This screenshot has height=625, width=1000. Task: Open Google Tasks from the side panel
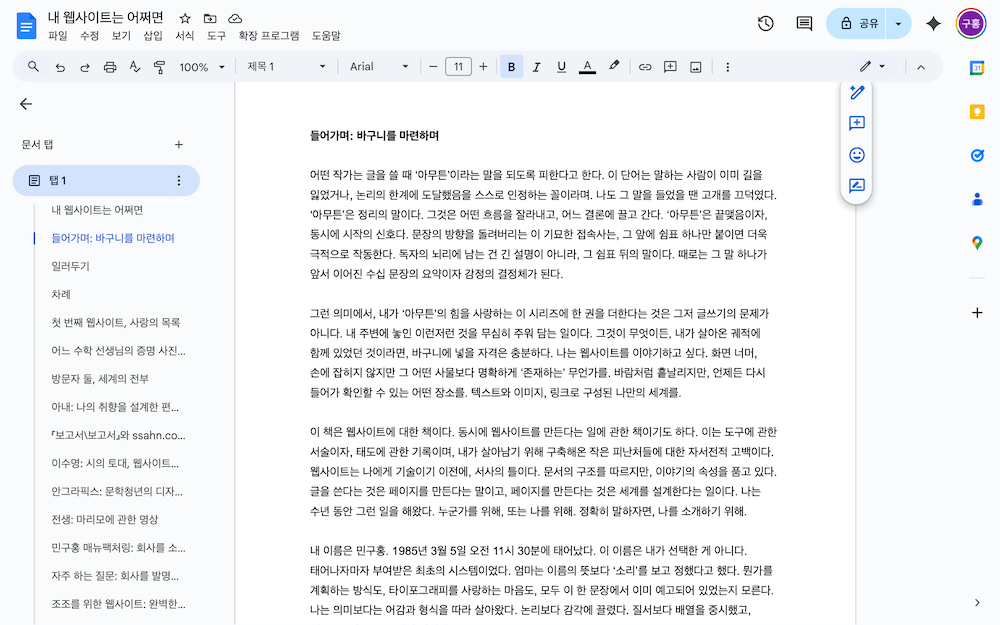(x=977, y=155)
